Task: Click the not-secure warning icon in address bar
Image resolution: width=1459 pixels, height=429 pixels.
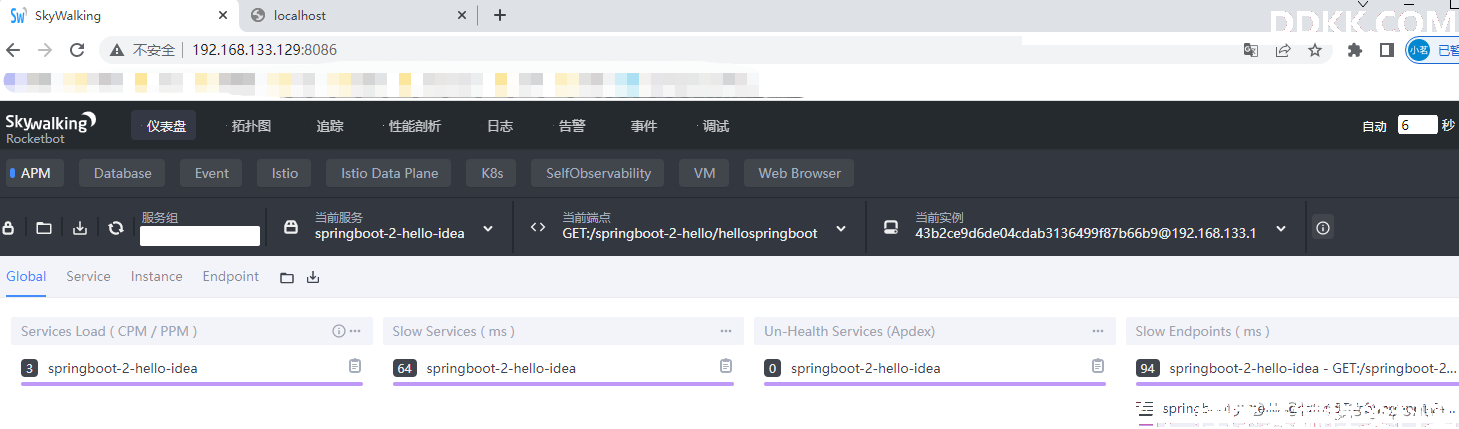Action: click(117, 50)
